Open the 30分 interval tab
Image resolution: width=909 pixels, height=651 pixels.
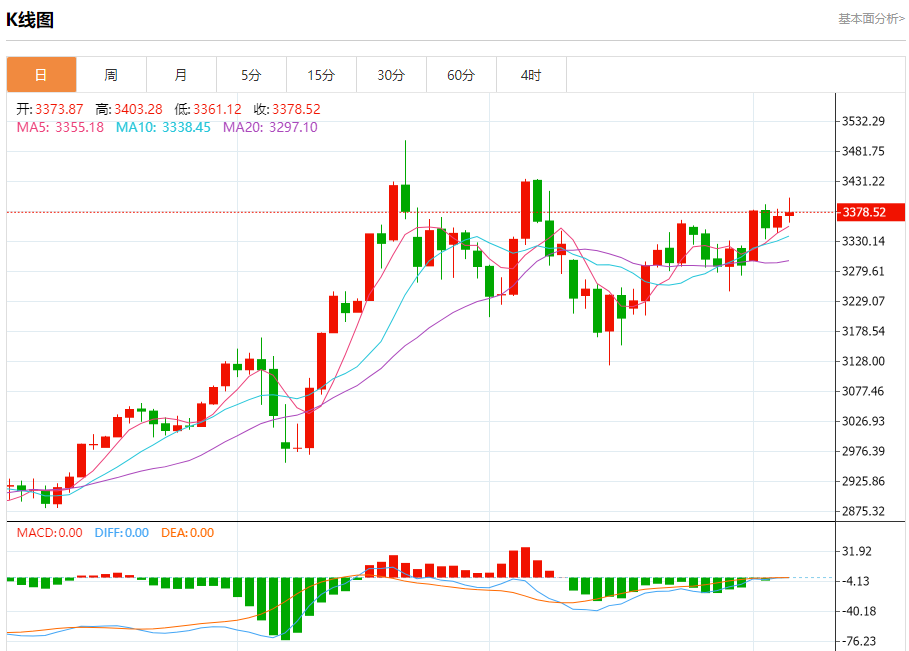coord(391,75)
